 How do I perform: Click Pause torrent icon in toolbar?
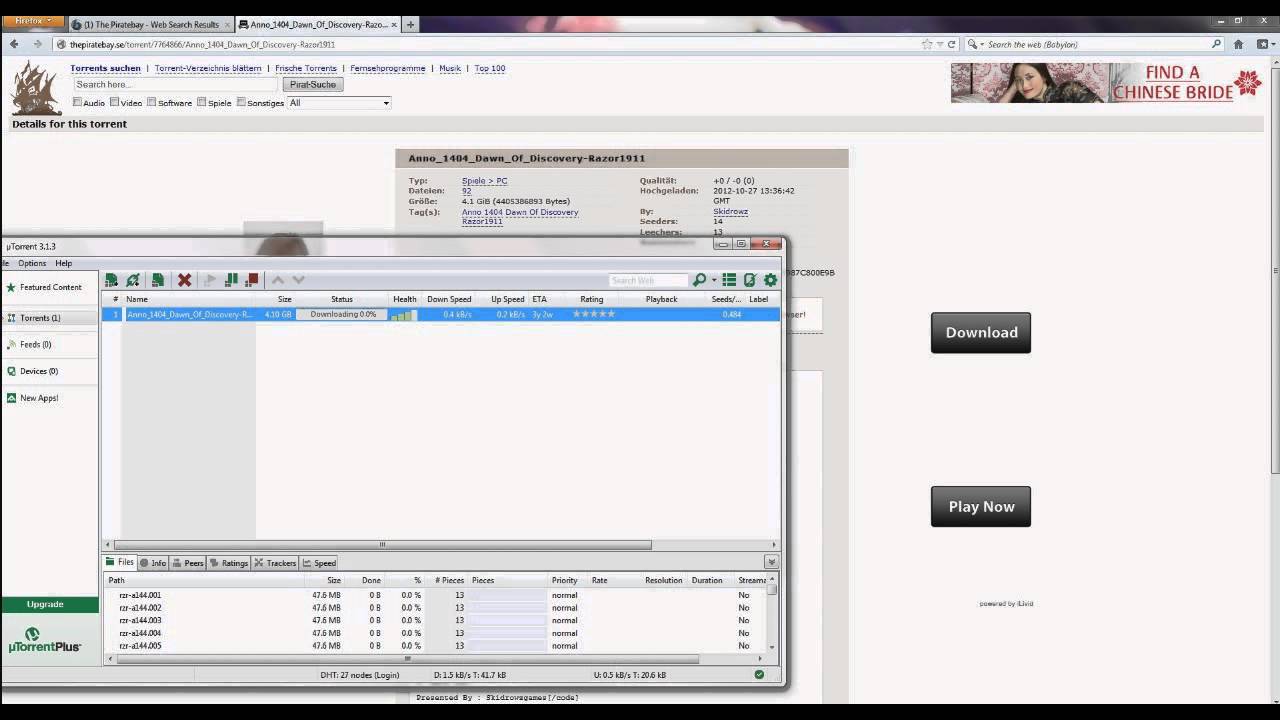coord(231,280)
